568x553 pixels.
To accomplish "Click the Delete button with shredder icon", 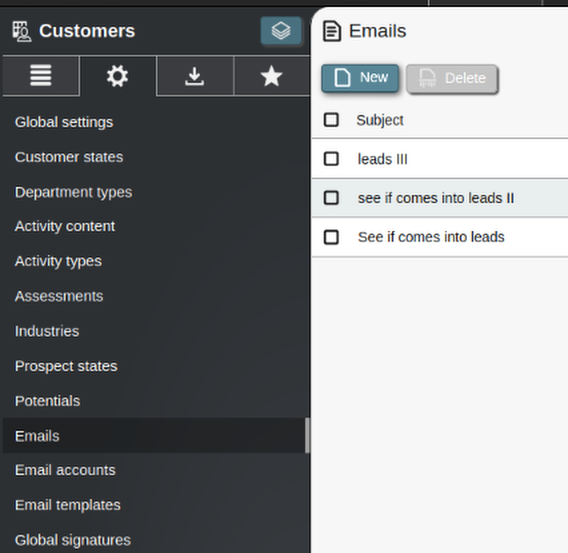I will click(452, 78).
